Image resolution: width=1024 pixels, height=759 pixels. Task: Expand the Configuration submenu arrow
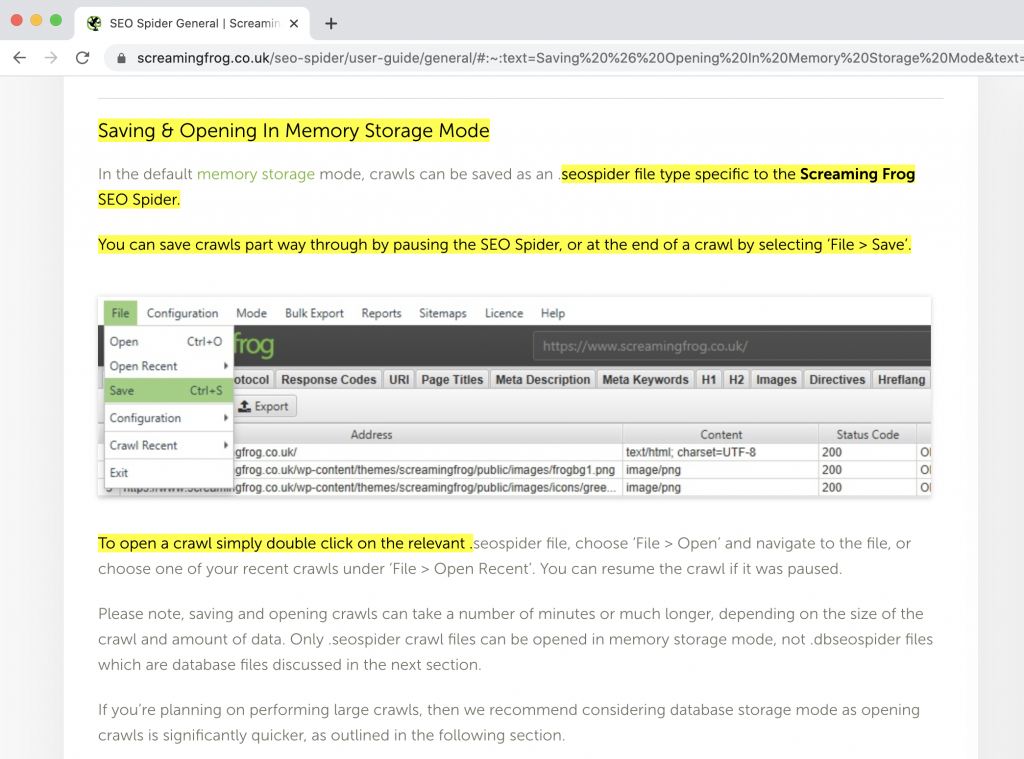pyautogui.click(x=226, y=418)
